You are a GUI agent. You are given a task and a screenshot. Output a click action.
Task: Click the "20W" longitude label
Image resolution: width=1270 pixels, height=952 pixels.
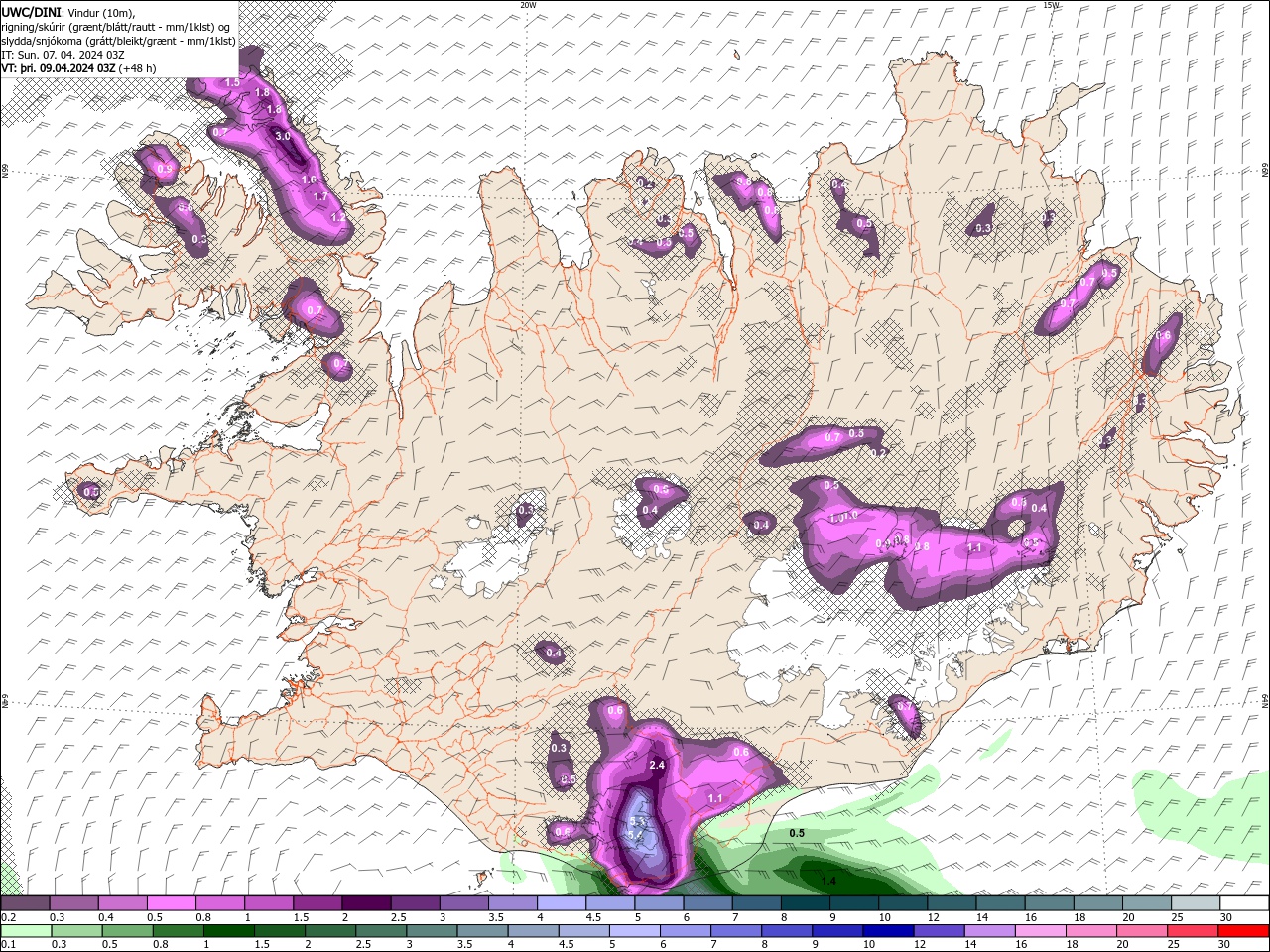click(528, 5)
